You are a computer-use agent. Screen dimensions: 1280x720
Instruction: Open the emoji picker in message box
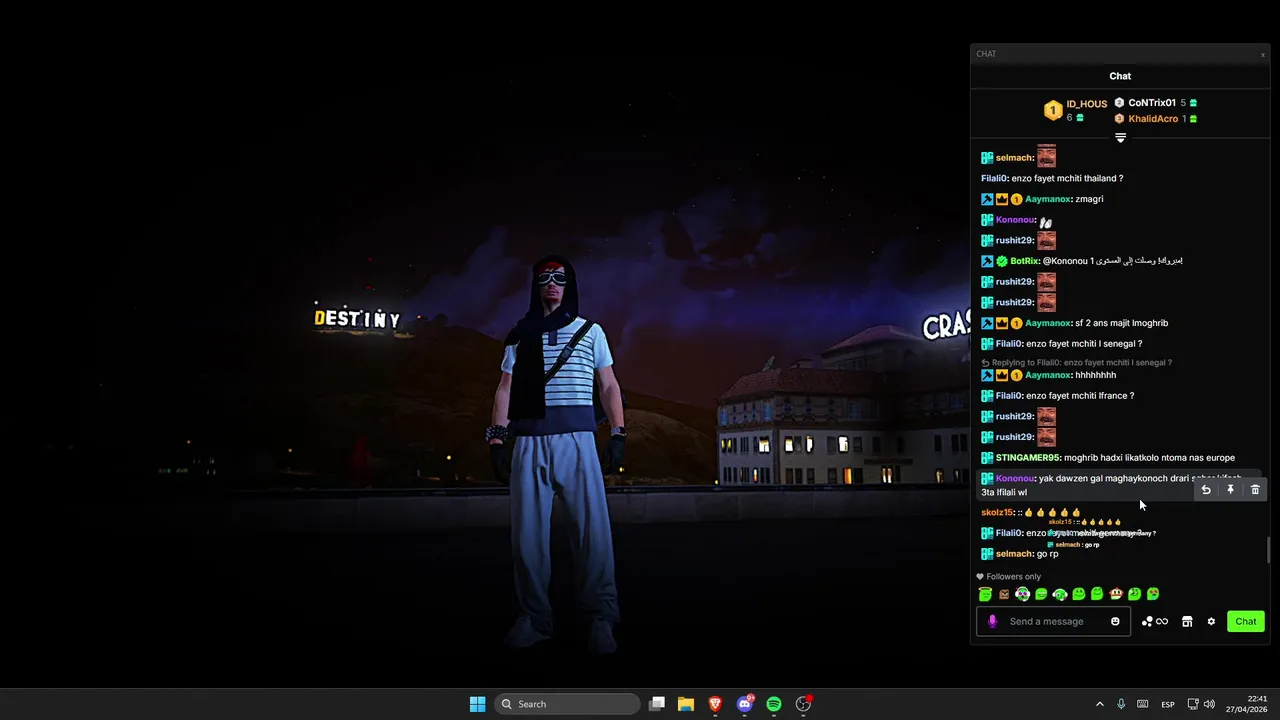click(1115, 621)
